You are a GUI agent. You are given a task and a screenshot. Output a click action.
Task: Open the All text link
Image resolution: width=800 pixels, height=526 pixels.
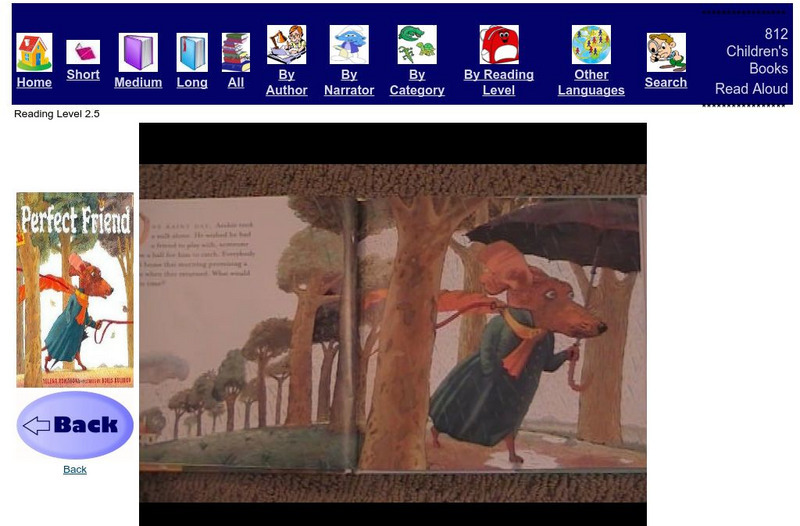(236, 83)
